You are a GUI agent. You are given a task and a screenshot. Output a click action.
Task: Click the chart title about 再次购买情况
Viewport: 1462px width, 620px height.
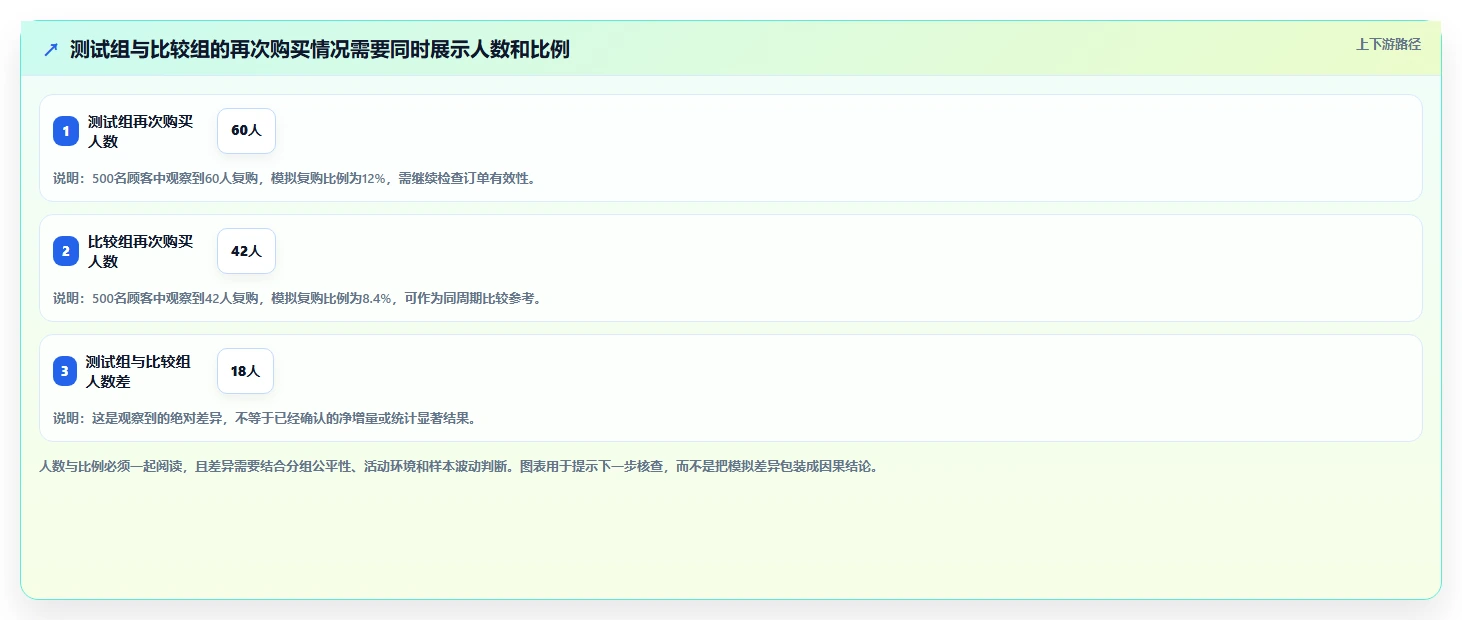[320, 49]
